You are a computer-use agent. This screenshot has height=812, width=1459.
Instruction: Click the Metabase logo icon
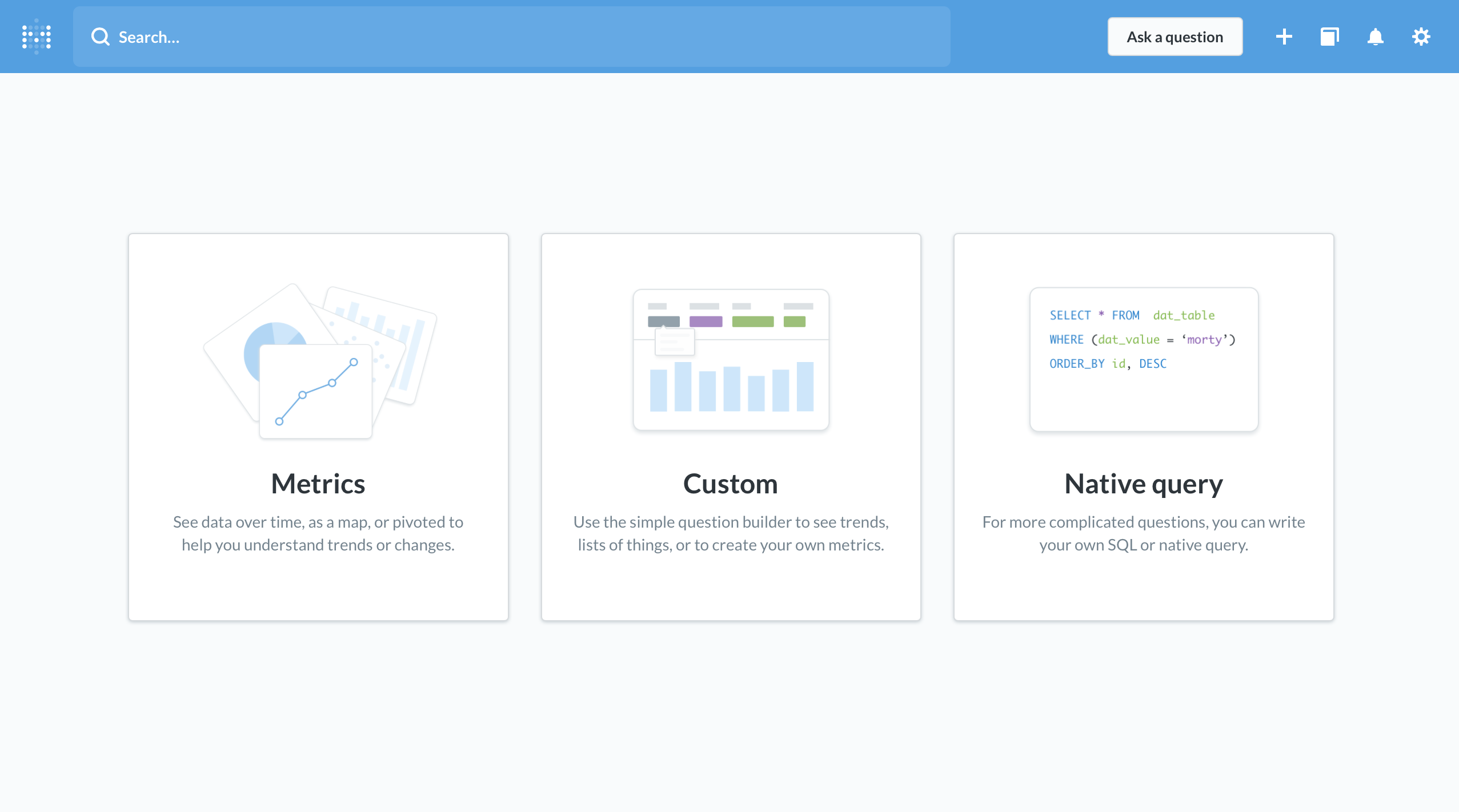click(37, 37)
